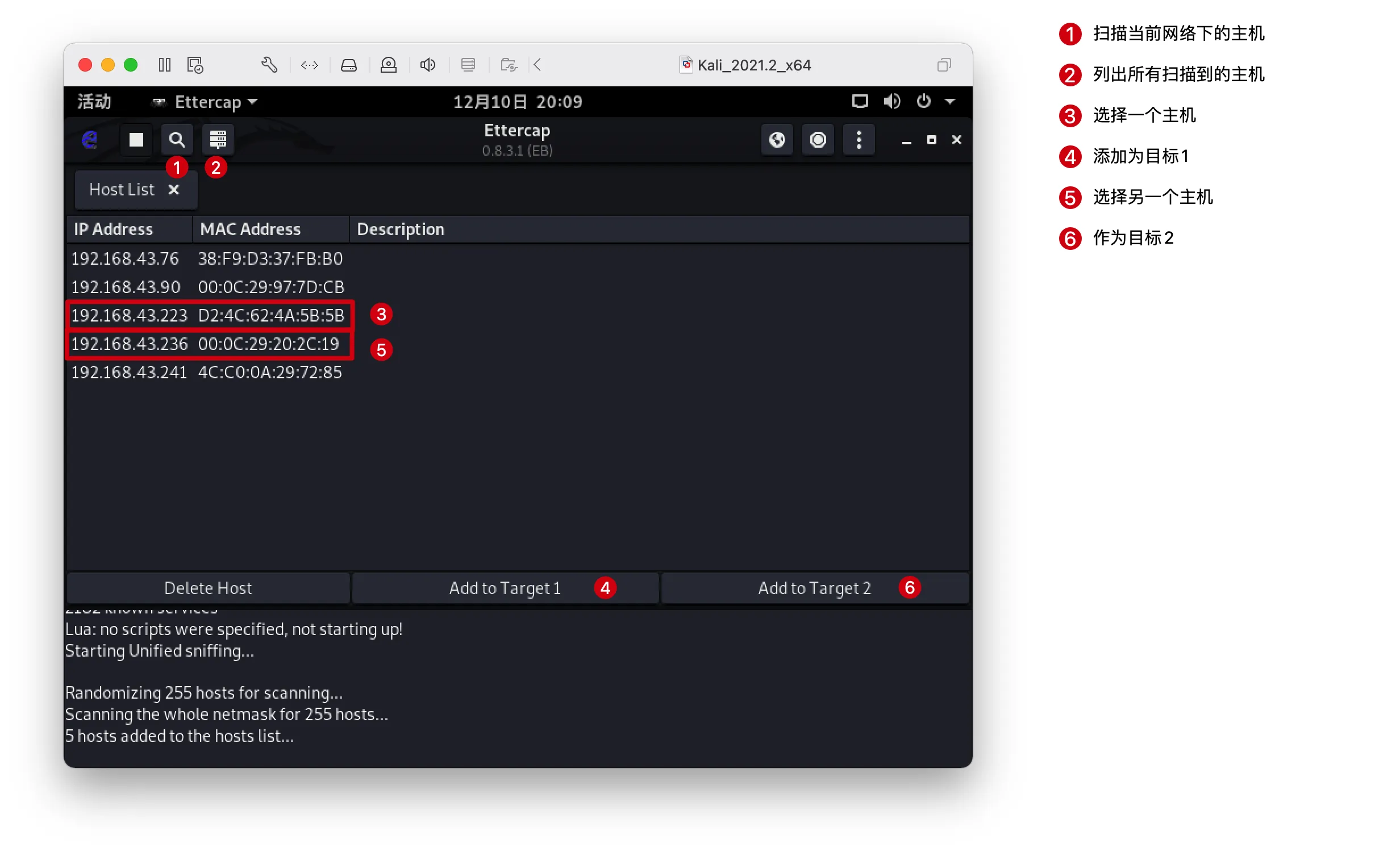Click the stop MITM circle icon
The width and height of the screenshot is (1400, 852).
pyautogui.click(x=818, y=140)
